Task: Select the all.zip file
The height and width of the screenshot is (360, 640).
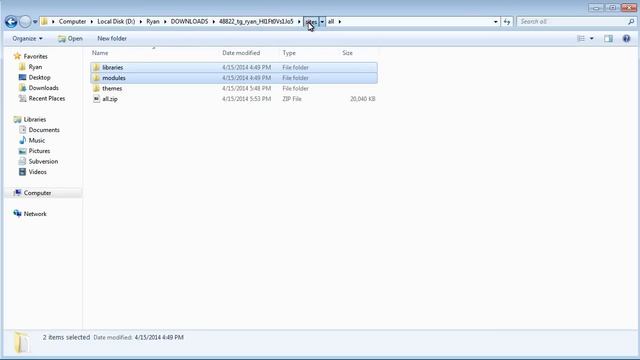Action: coord(233,99)
